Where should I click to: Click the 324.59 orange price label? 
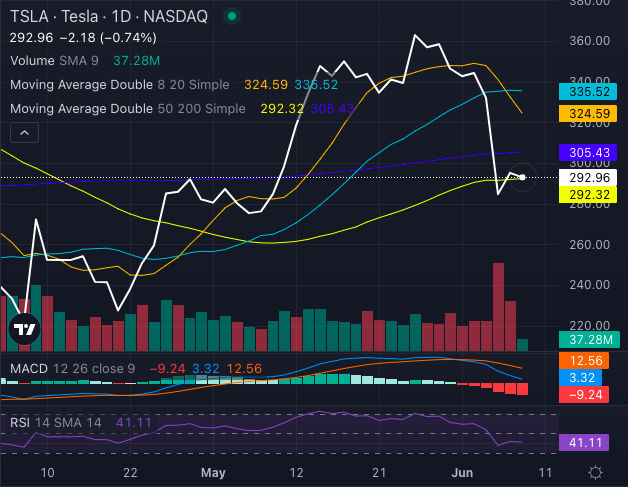tap(588, 114)
